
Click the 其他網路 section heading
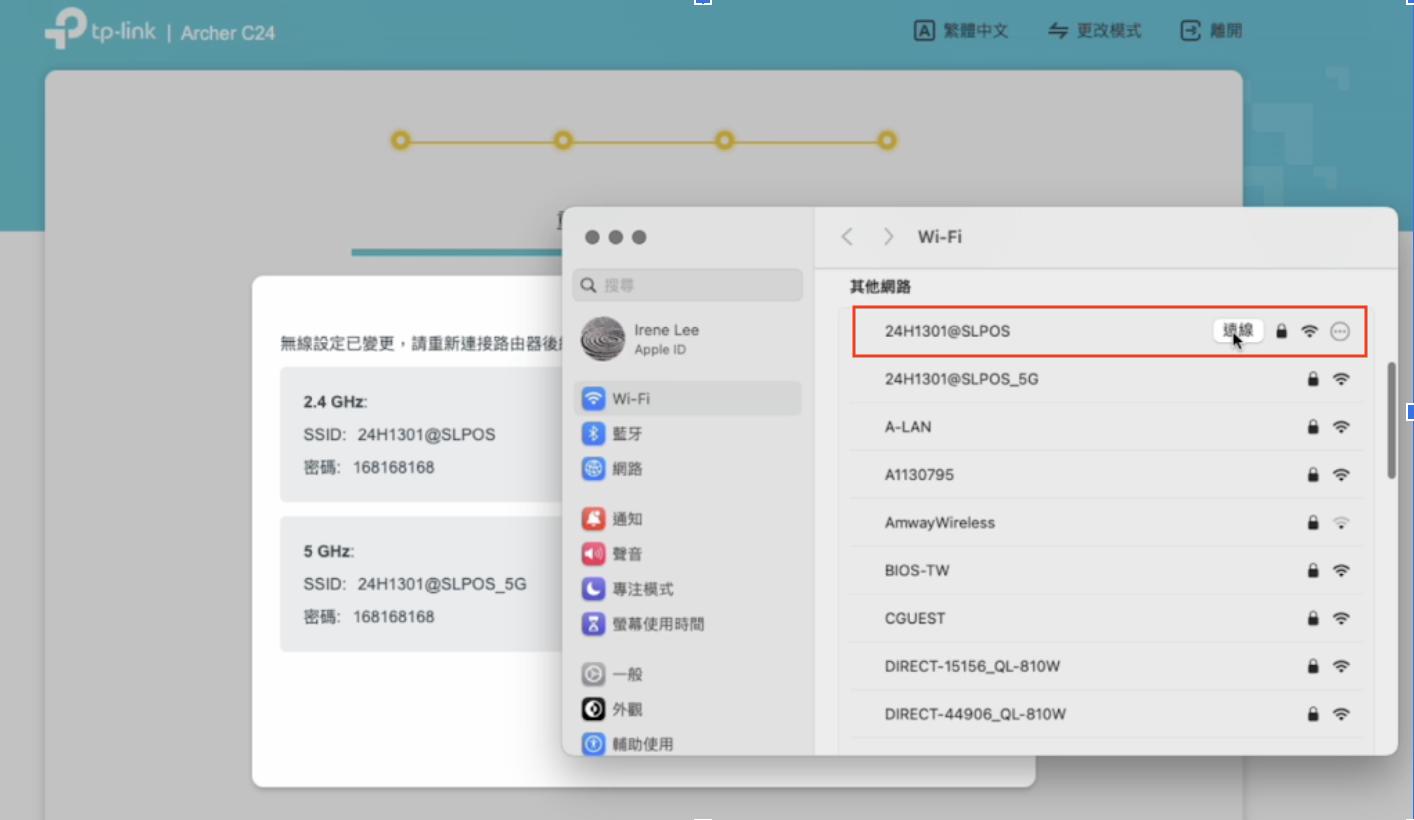(x=881, y=287)
